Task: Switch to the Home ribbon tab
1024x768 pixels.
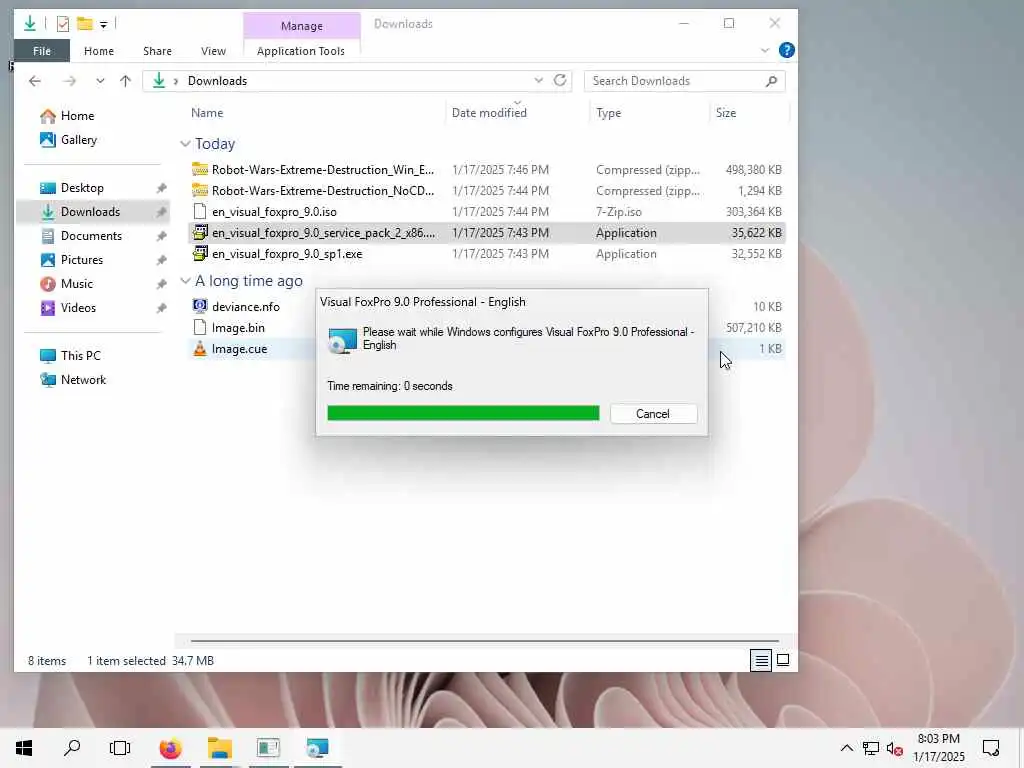Action: (x=99, y=51)
